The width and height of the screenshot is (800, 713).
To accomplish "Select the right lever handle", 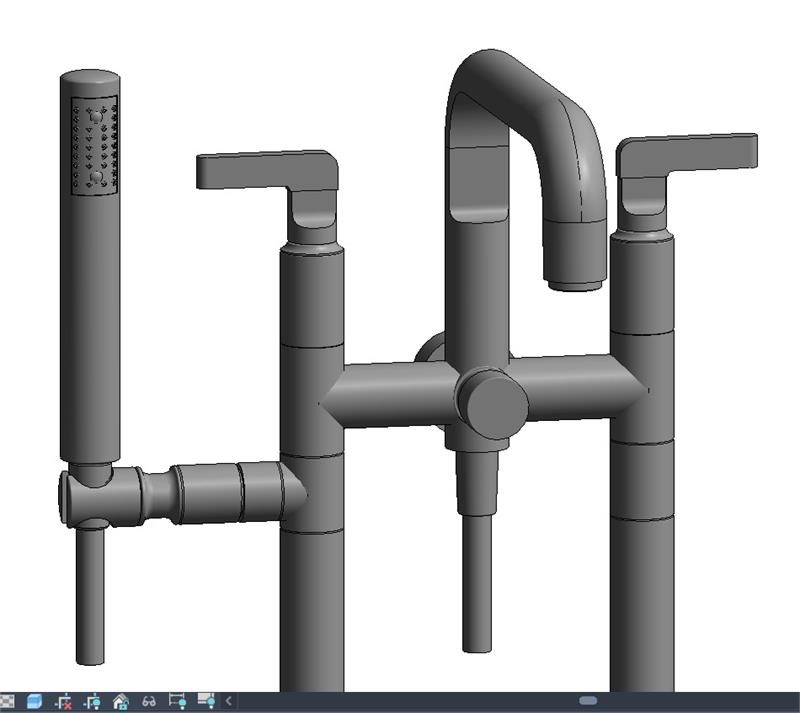I will [x=690, y=152].
